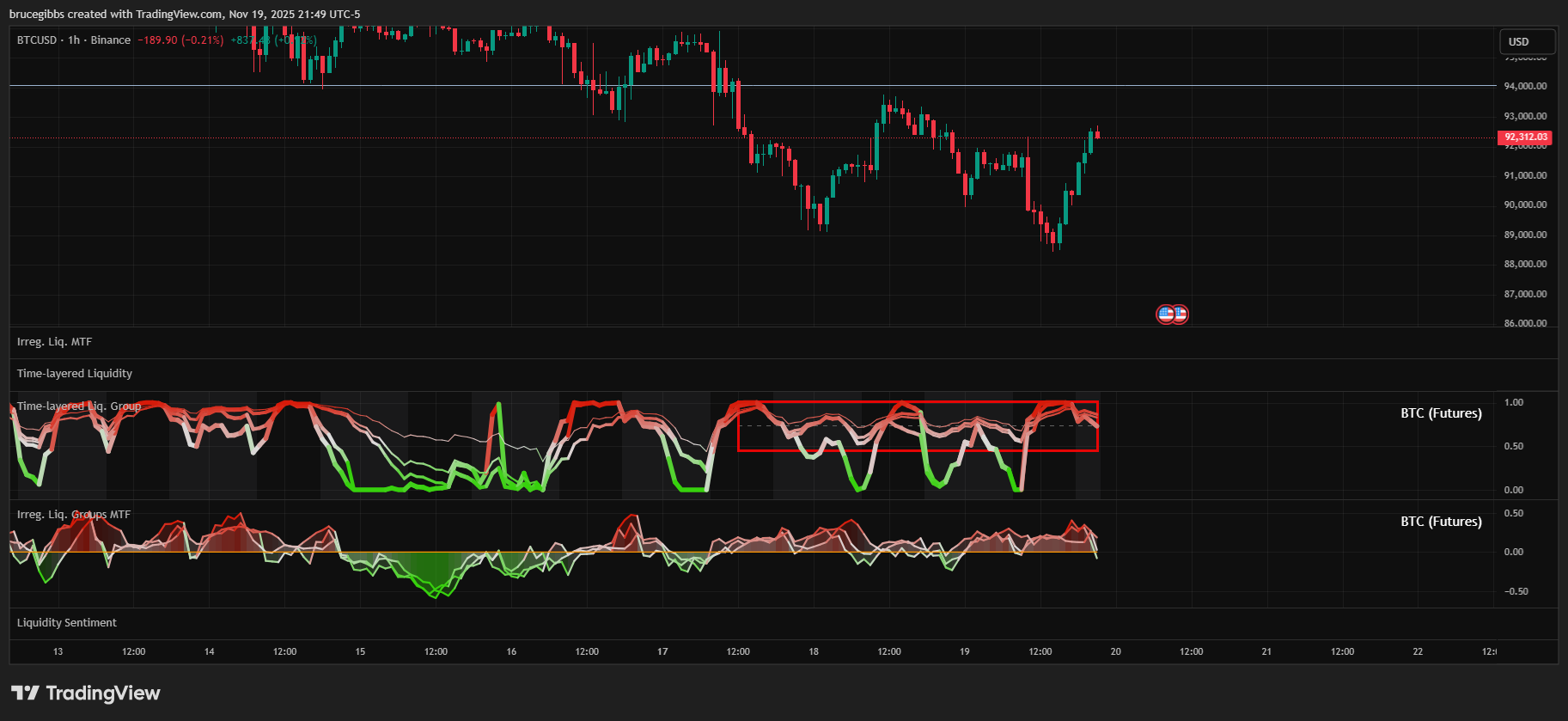Click the red -189.90 (-0.21%) change value

click(180, 40)
